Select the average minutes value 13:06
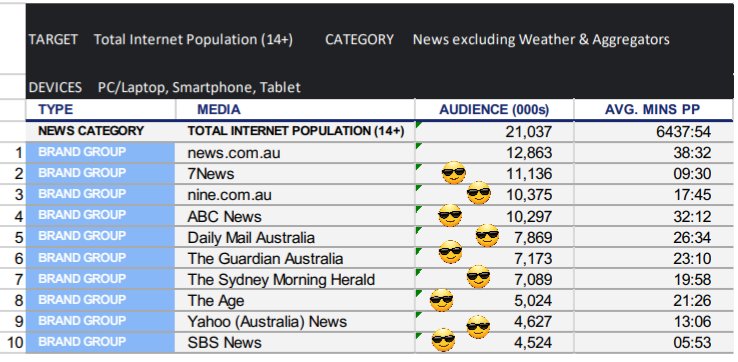 (x=692, y=322)
